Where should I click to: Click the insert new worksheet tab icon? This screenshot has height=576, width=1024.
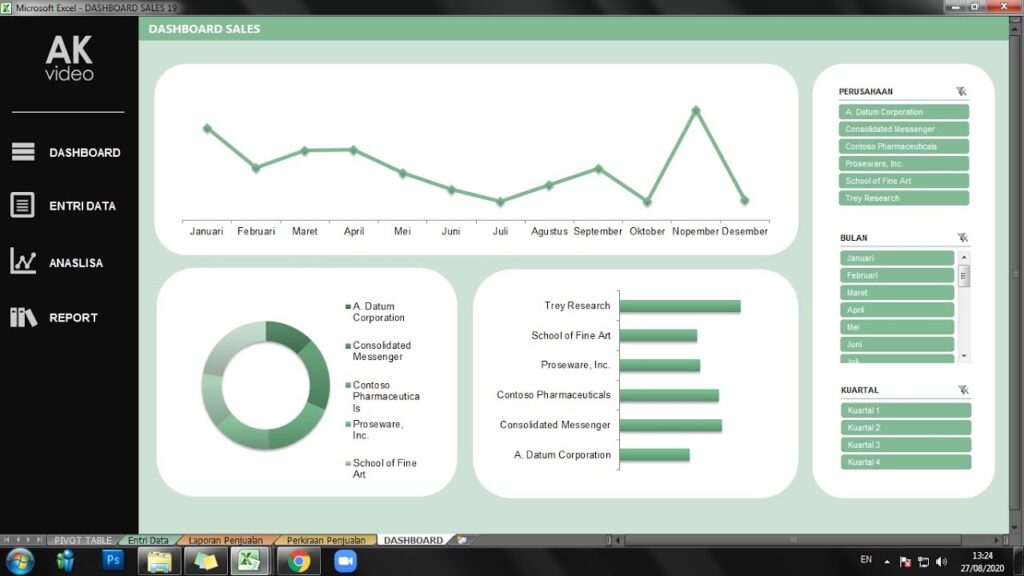462,540
